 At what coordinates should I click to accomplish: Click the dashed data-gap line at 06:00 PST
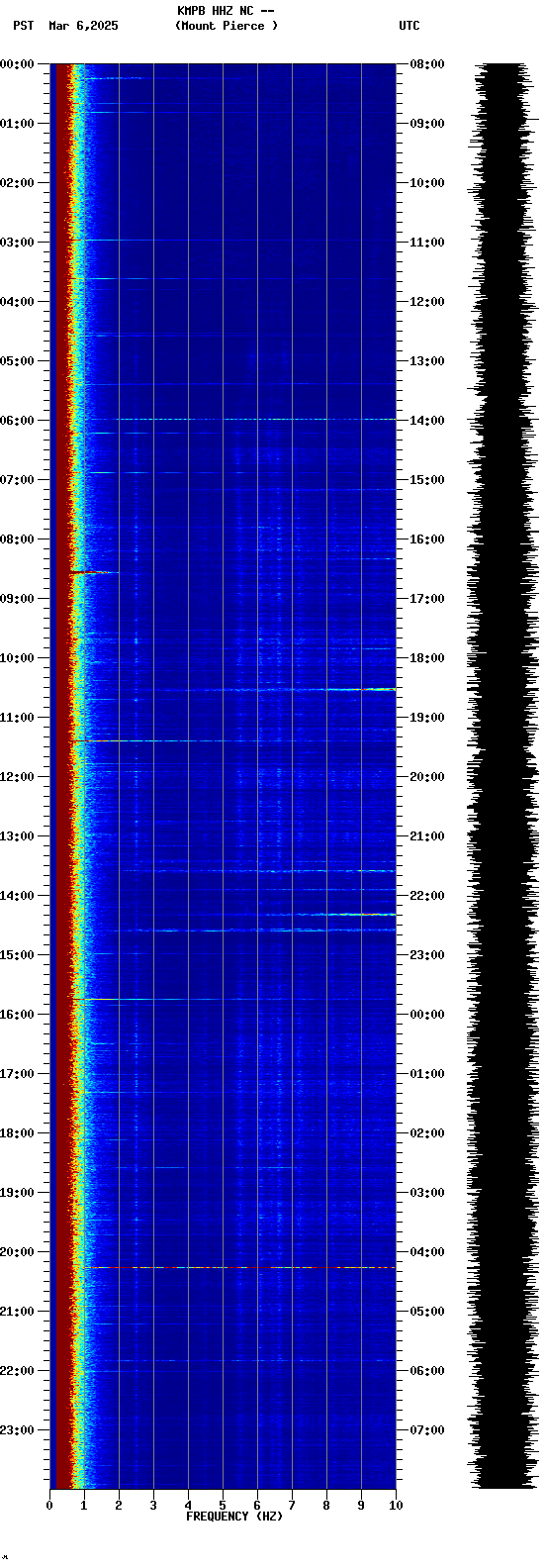(x=255, y=420)
